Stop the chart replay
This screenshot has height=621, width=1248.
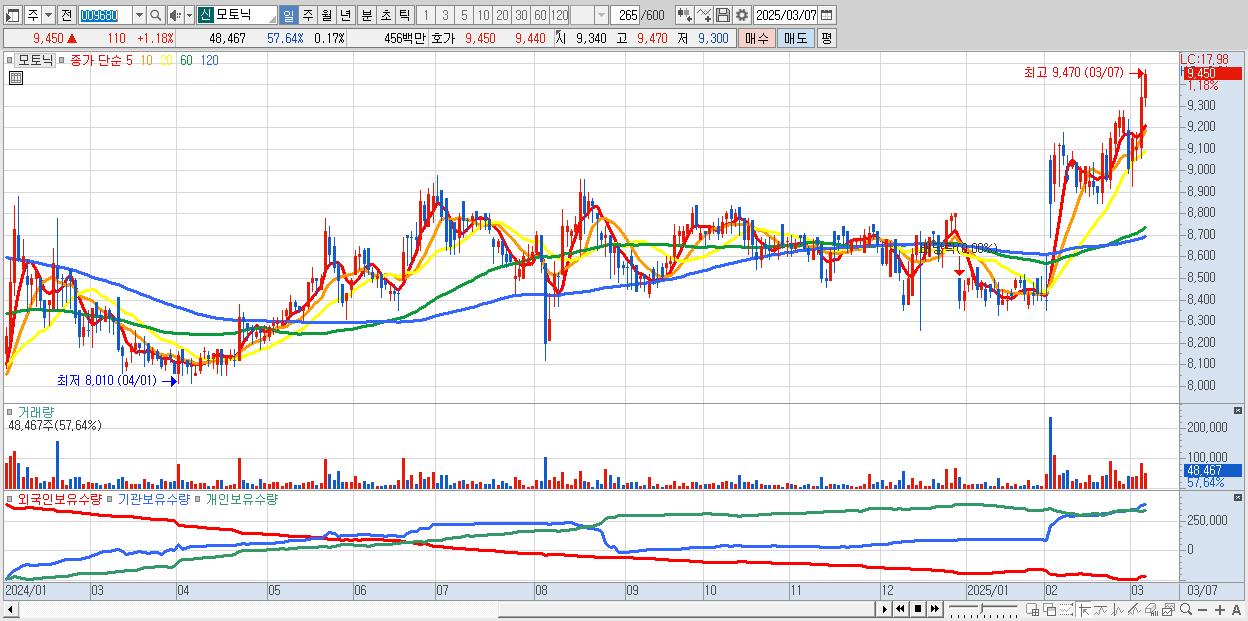click(918, 609)
